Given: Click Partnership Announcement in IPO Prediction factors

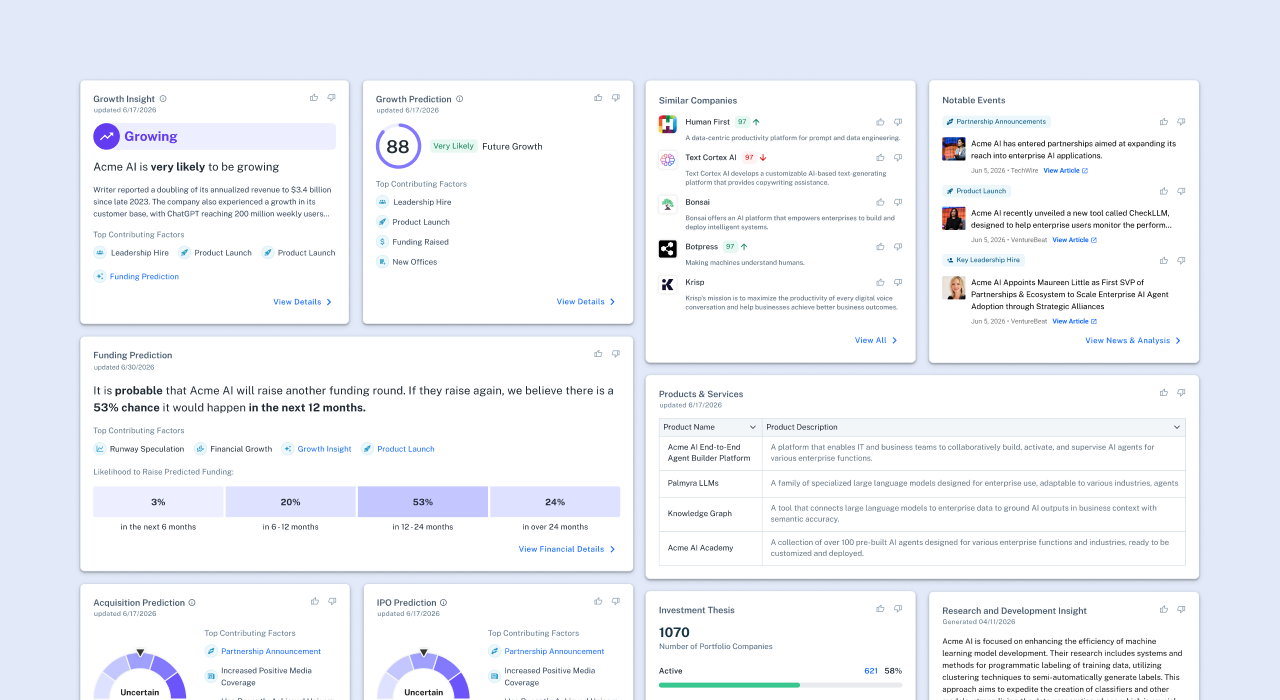Looking at the screenshot, I should click(x=546, y=651).
